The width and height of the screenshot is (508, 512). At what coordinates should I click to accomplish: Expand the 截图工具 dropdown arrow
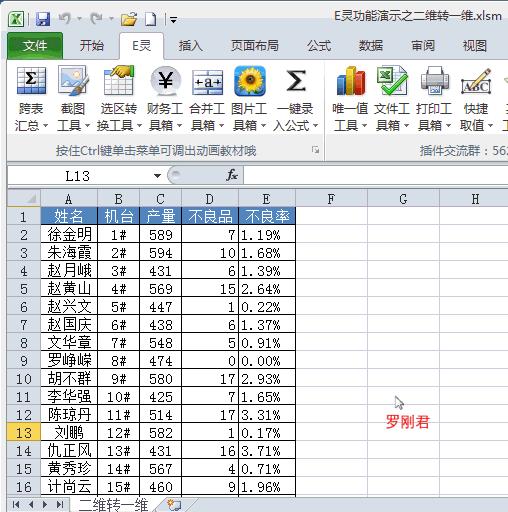click(x=87, y=126)
